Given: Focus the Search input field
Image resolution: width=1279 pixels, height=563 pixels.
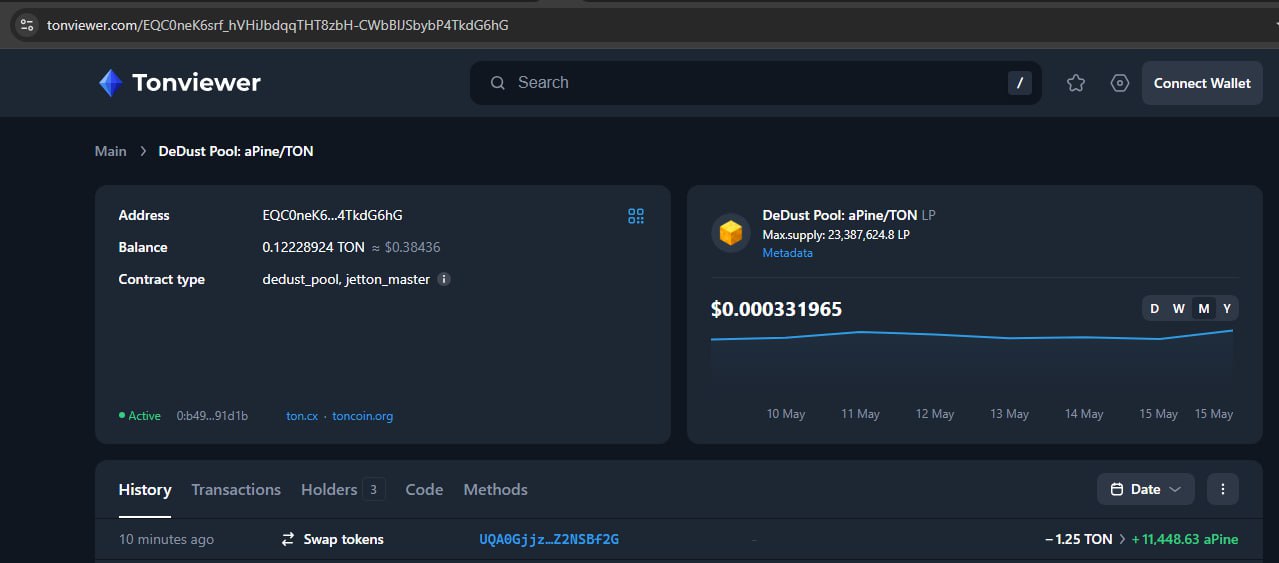Looking at the screenshot, I should 755,83.
